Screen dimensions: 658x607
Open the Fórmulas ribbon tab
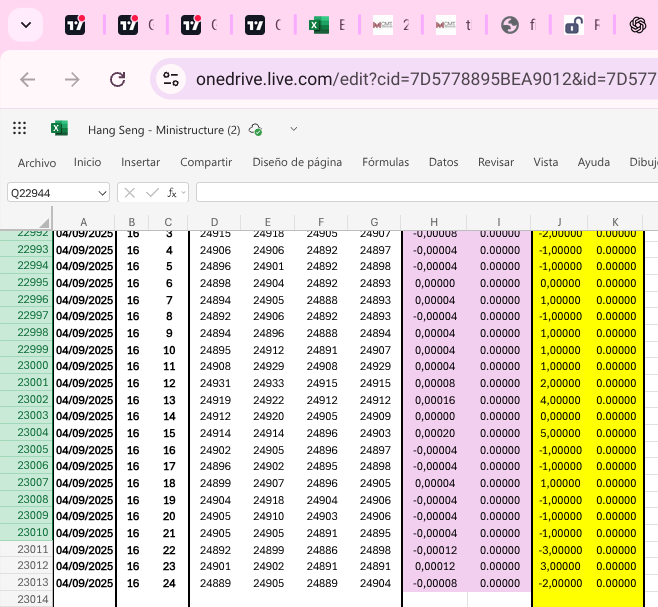pyautogui.click(x=385, y=162)
